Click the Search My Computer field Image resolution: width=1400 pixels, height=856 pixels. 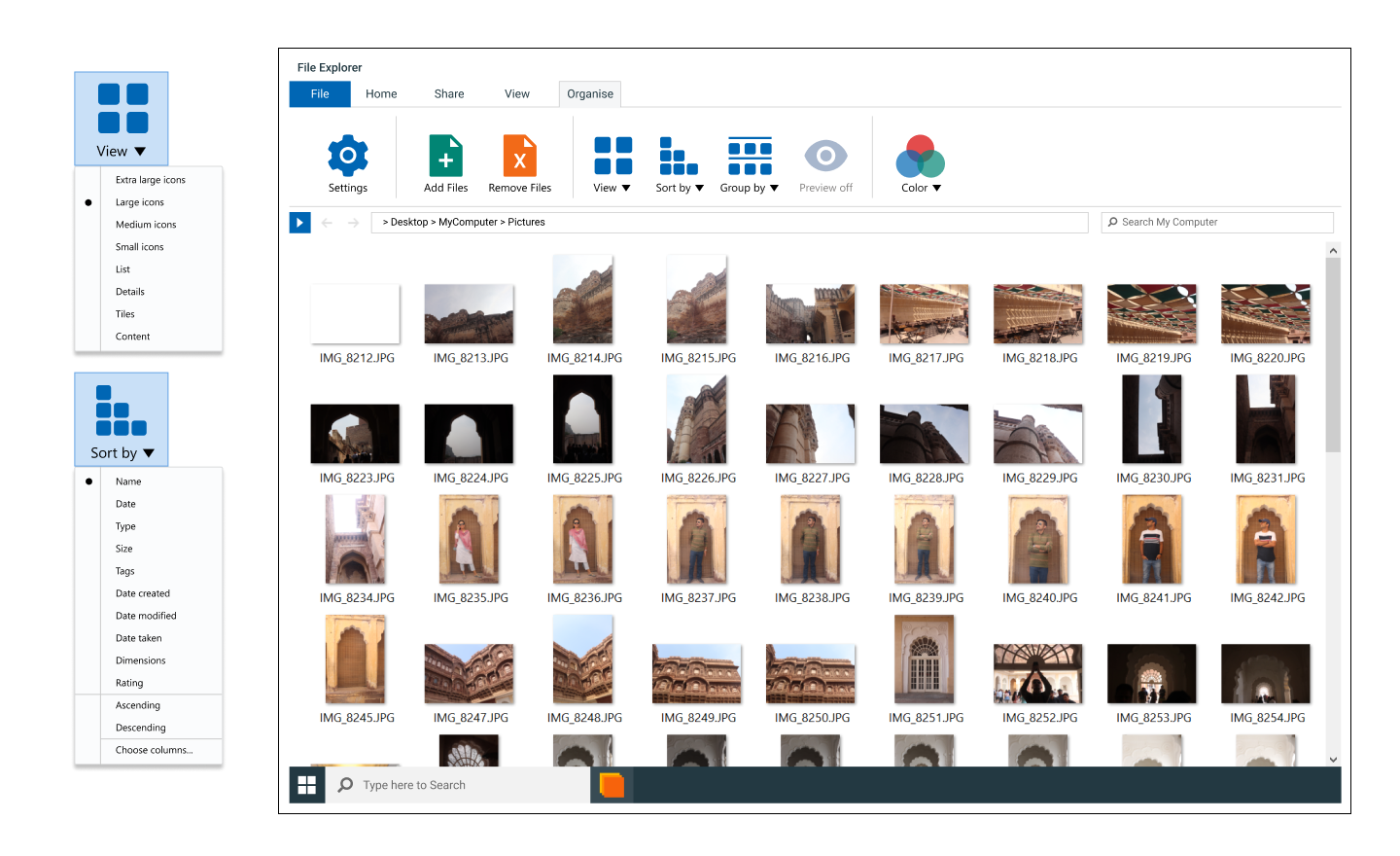[1217, 223]
